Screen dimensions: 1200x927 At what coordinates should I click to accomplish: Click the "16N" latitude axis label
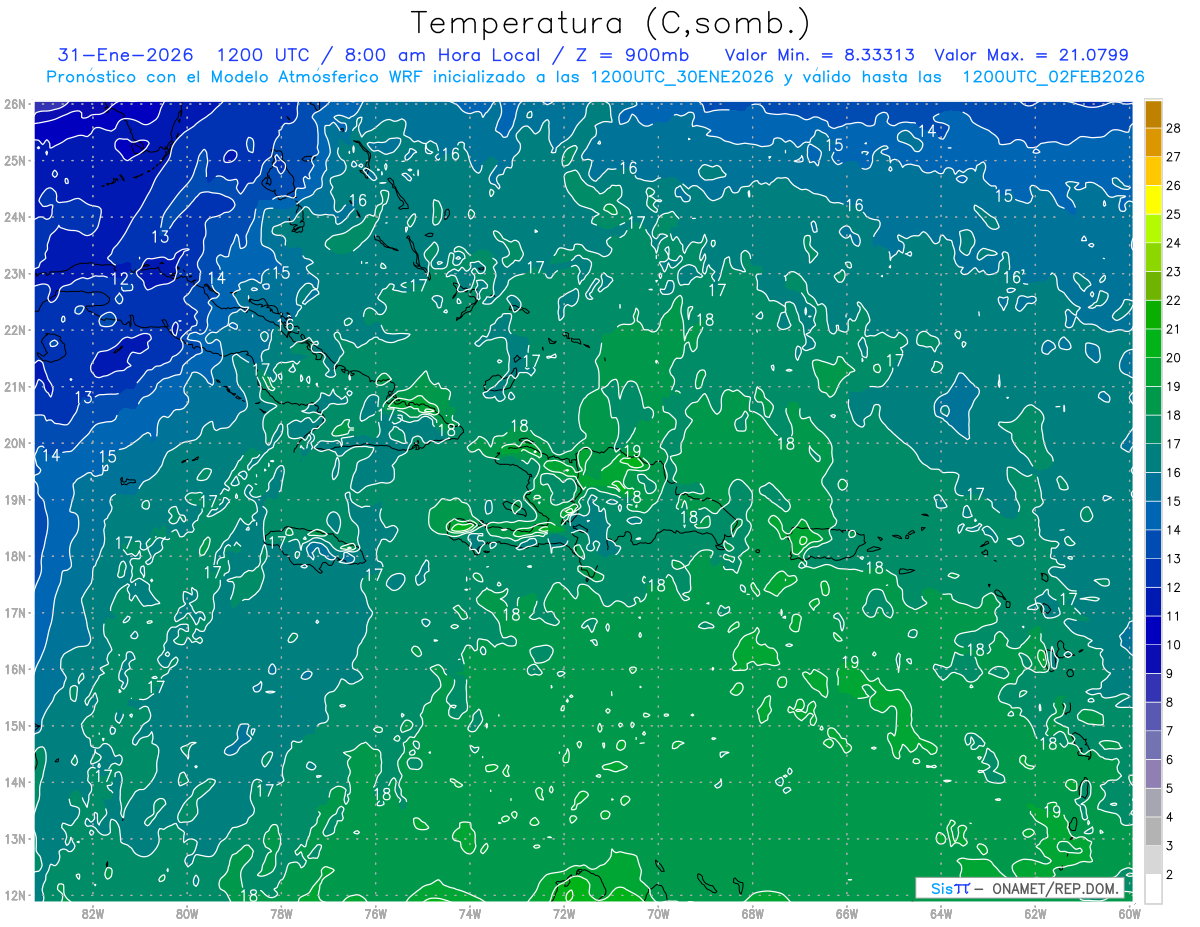14,669
